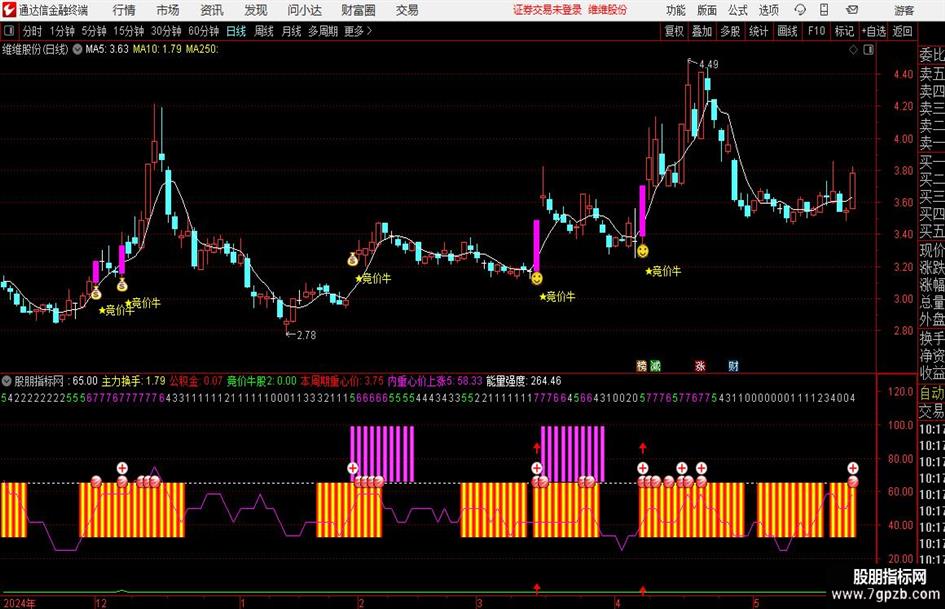The image size is (945, 609).
Task: Click the 主力换手: 1.79 value
Action: click(133, 381)
